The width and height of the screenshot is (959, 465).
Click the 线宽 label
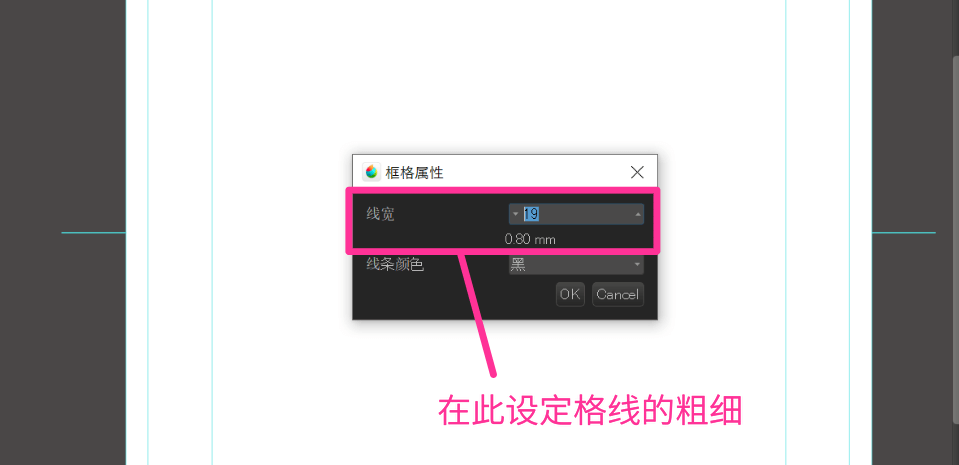[x=380, y=214]
